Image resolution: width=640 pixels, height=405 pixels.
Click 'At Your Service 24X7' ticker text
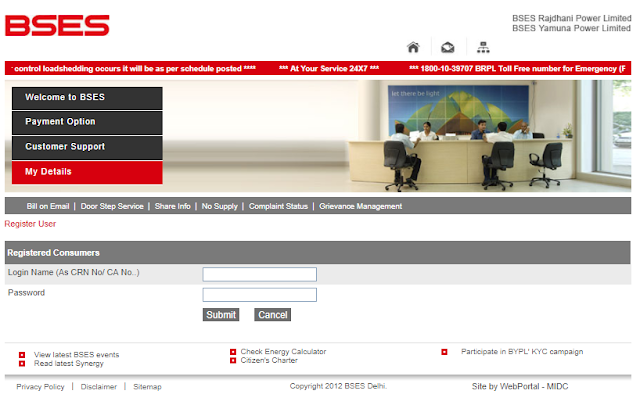coord(329,69)
